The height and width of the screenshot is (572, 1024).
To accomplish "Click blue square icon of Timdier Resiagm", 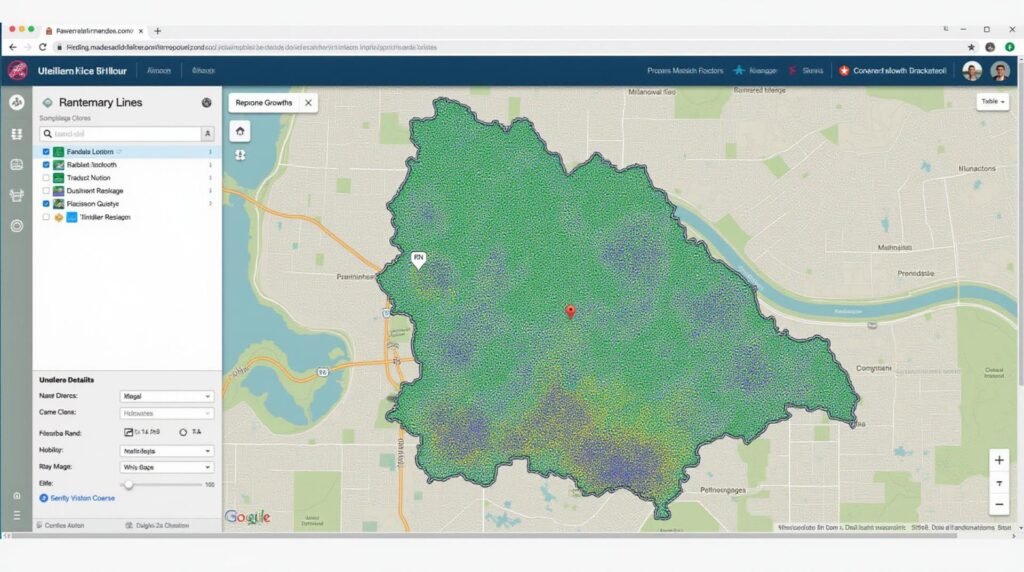I will coord(72,217).
